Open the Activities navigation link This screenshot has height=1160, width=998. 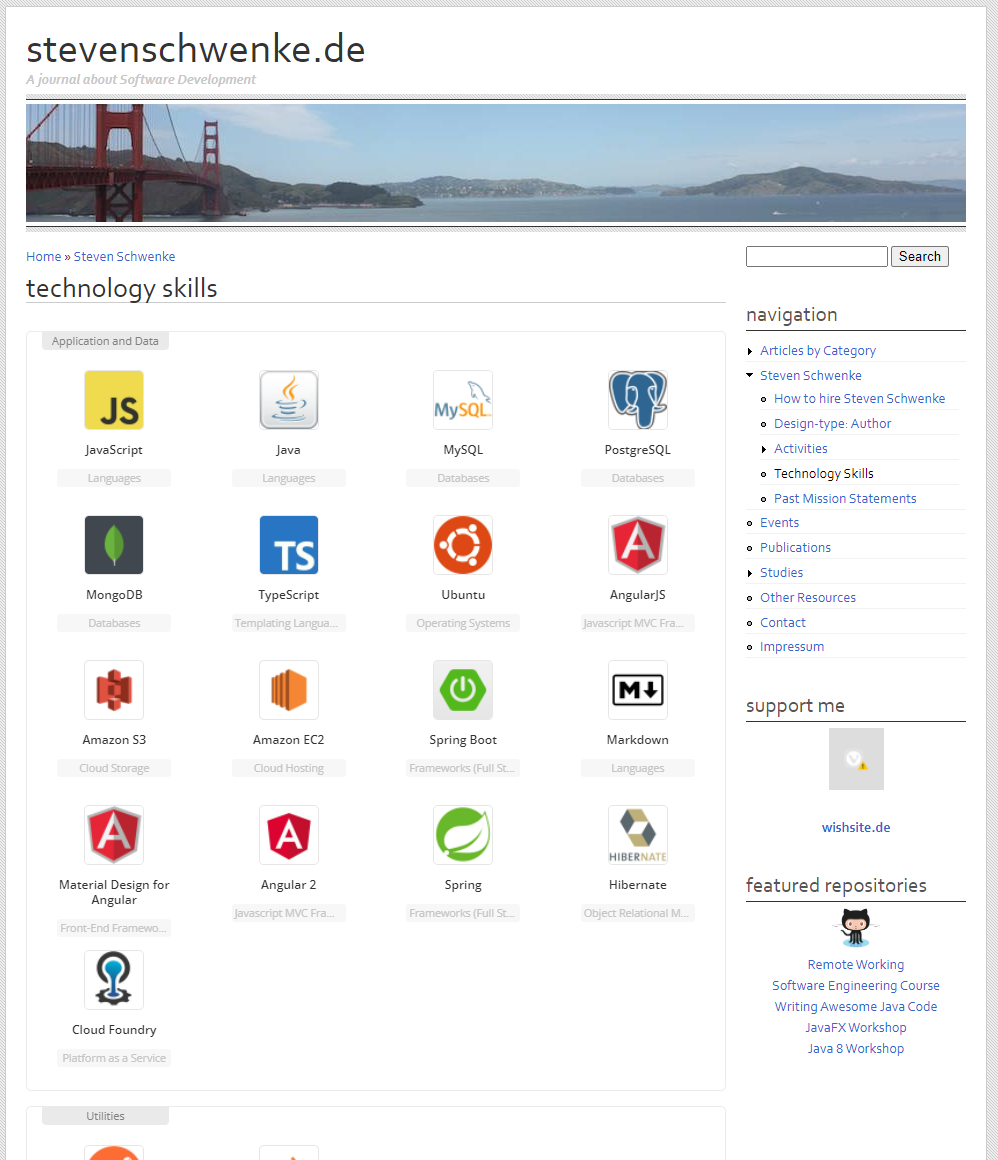point(800,448)
